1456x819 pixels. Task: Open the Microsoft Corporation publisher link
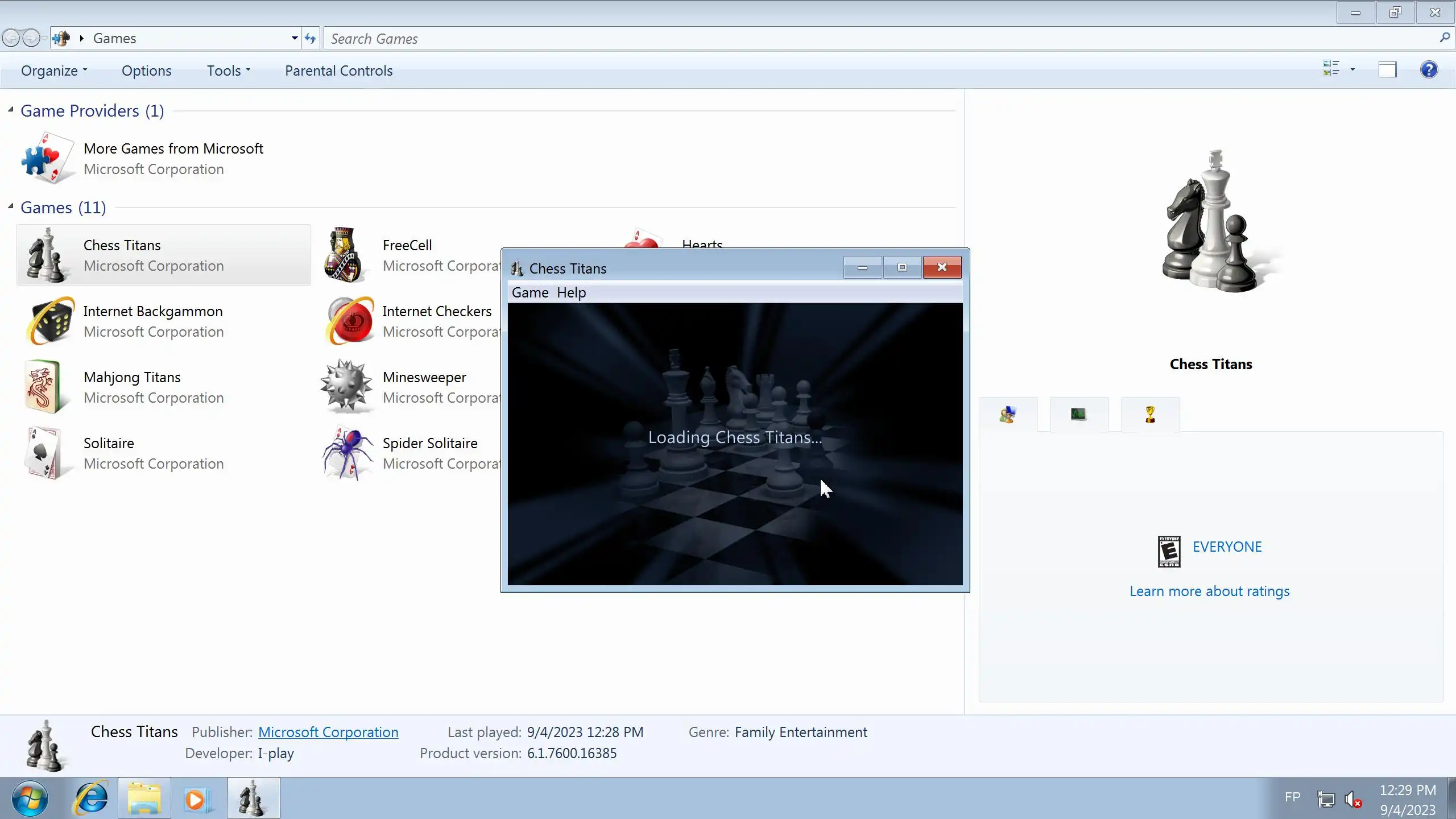(328, 733)
